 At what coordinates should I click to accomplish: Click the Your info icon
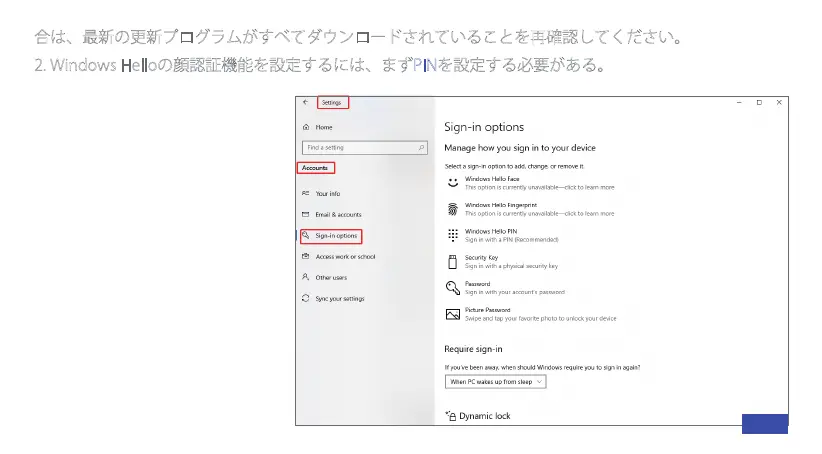coord(306,193)
